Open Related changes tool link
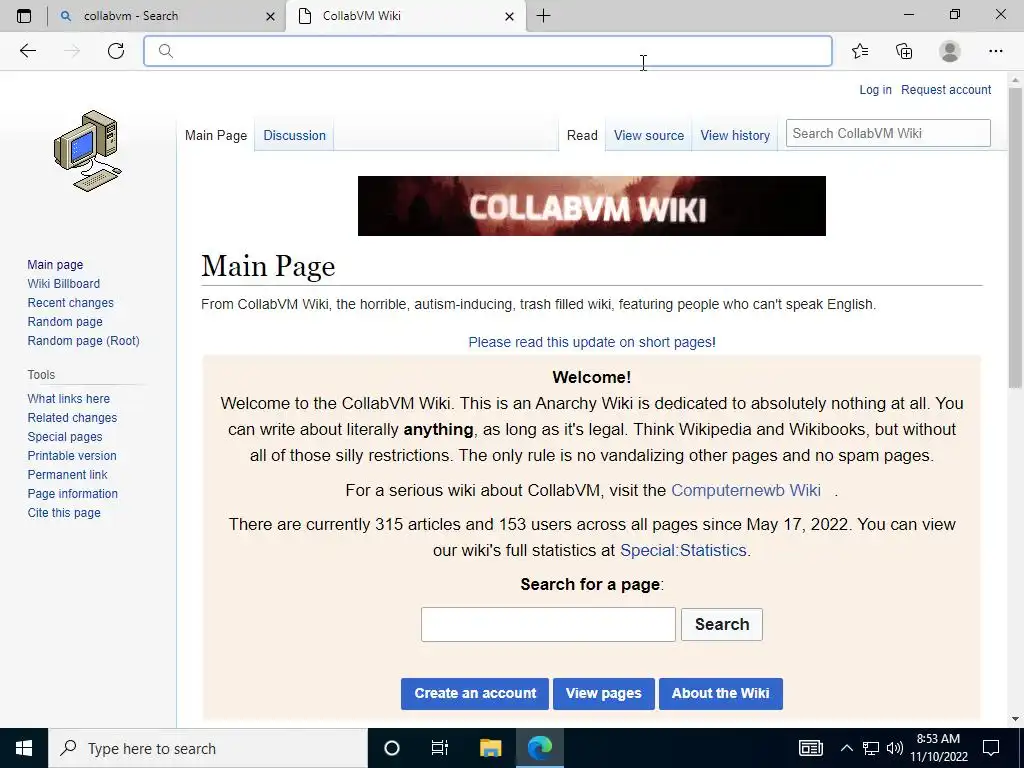 tap(72, 417)
